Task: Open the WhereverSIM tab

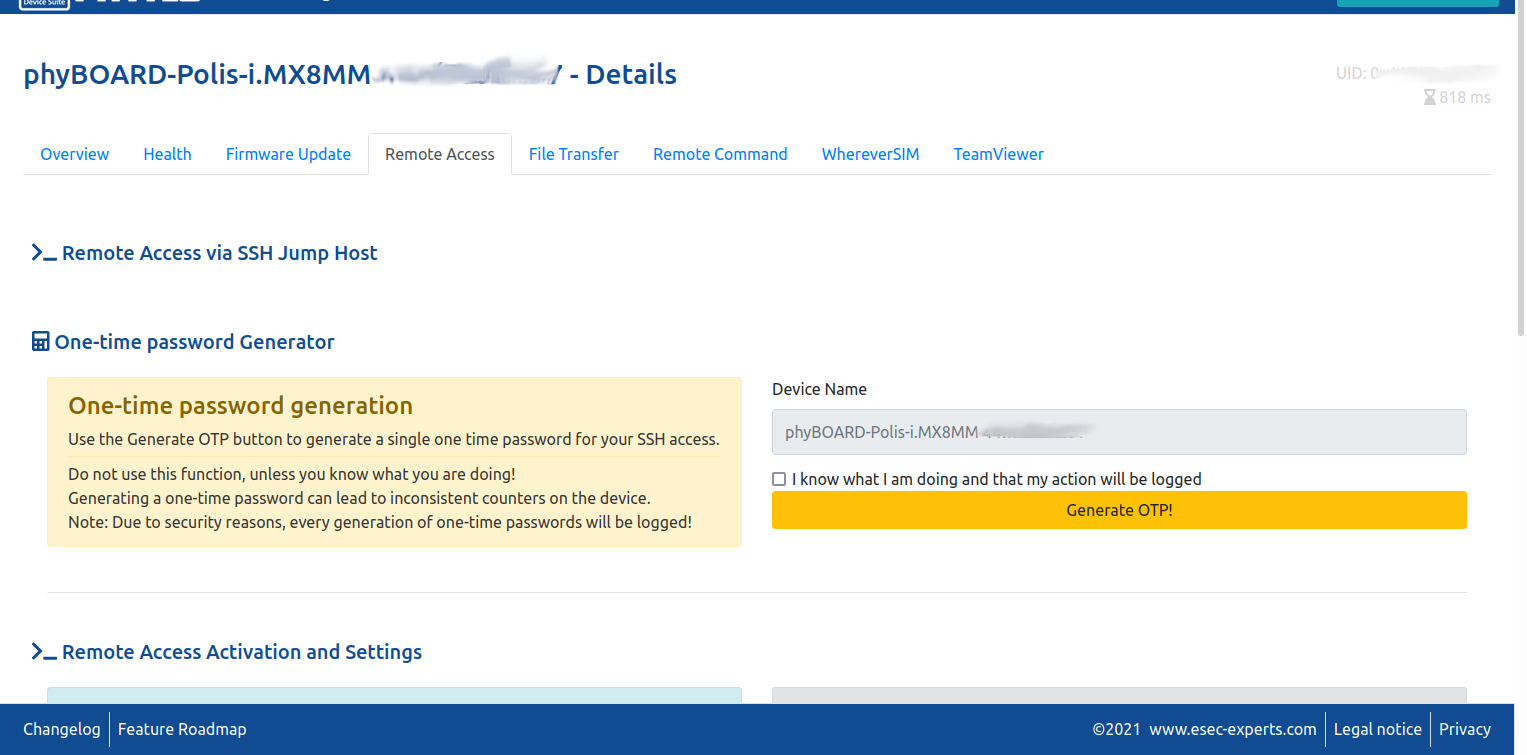Action: (x=870, y=154)
